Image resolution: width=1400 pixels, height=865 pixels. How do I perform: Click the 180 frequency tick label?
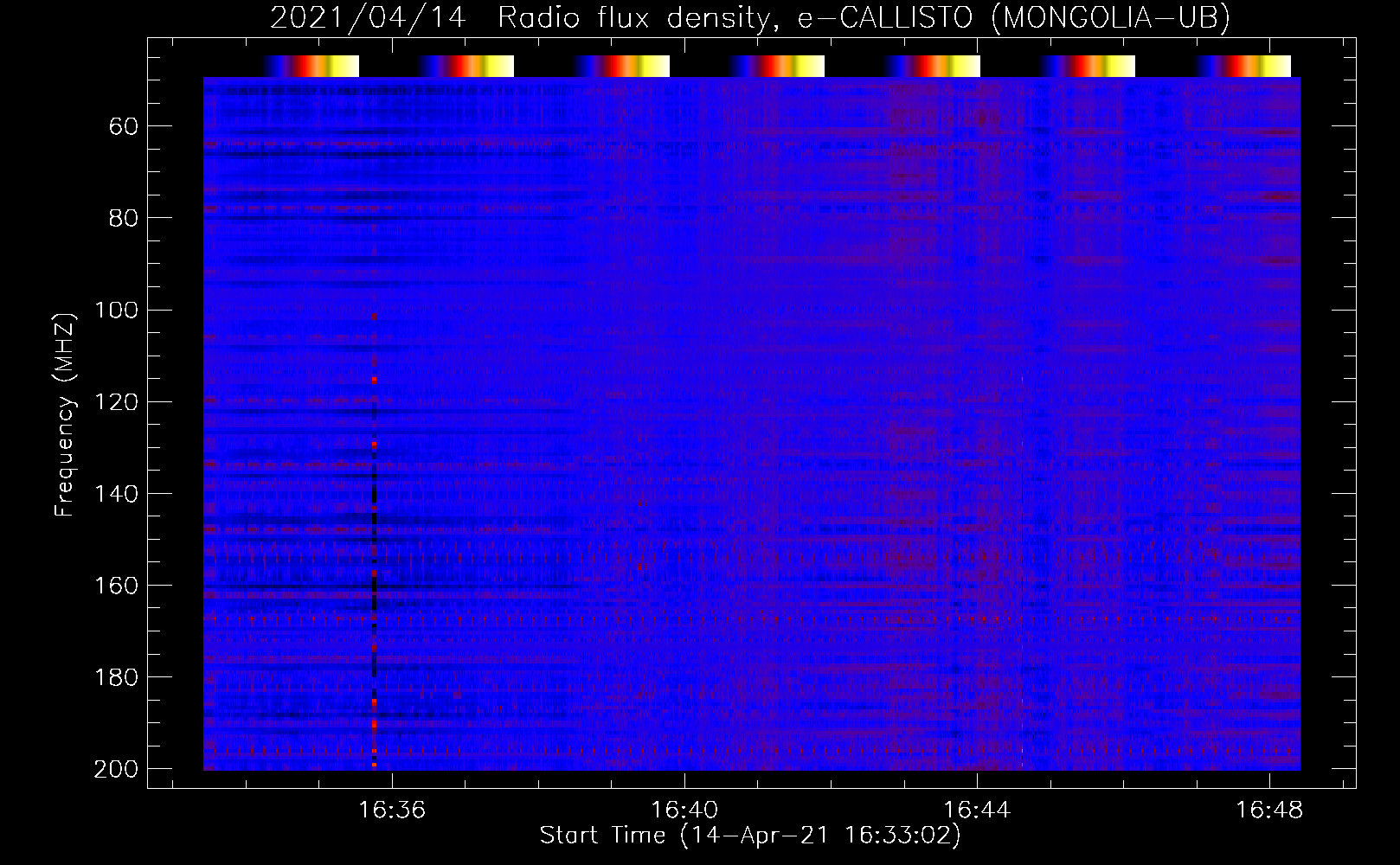pyautogui.click(x=117, y=677)
